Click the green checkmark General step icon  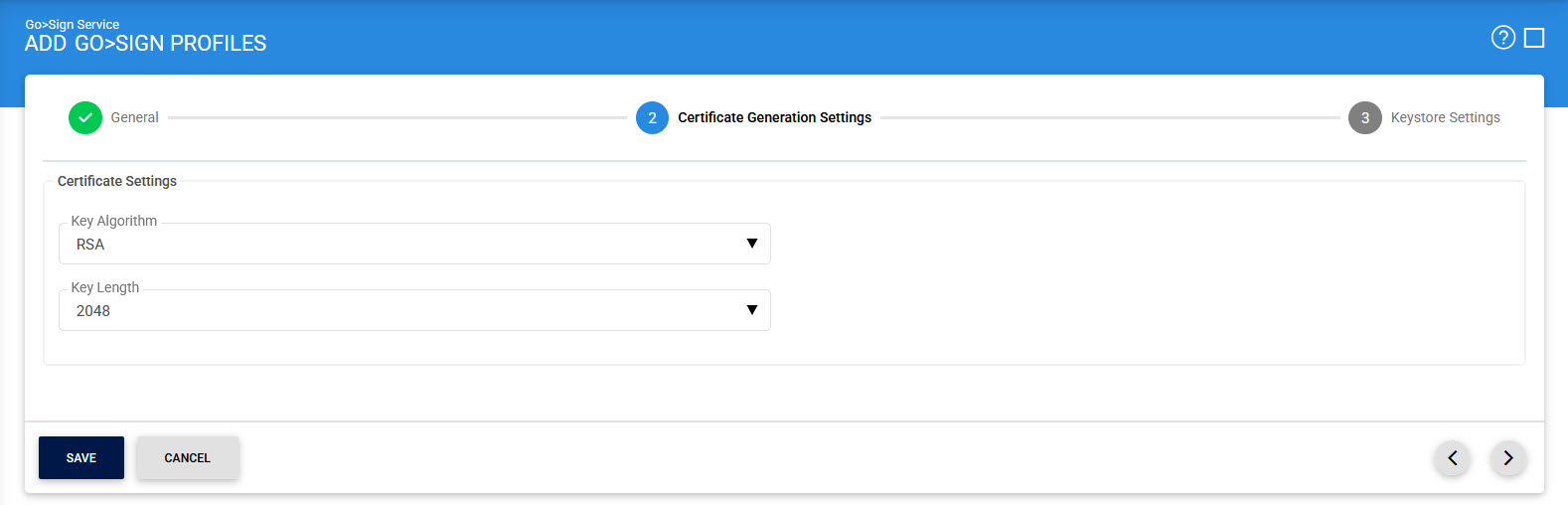click(85, 117)
